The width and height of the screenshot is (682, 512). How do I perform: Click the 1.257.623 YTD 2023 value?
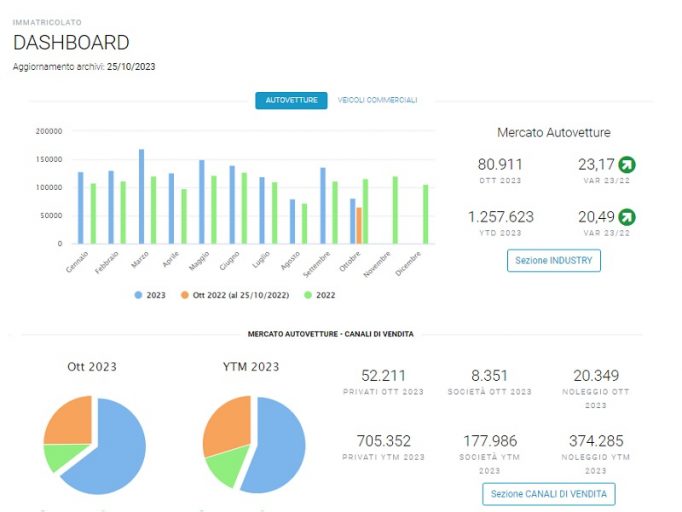point(501,217)
